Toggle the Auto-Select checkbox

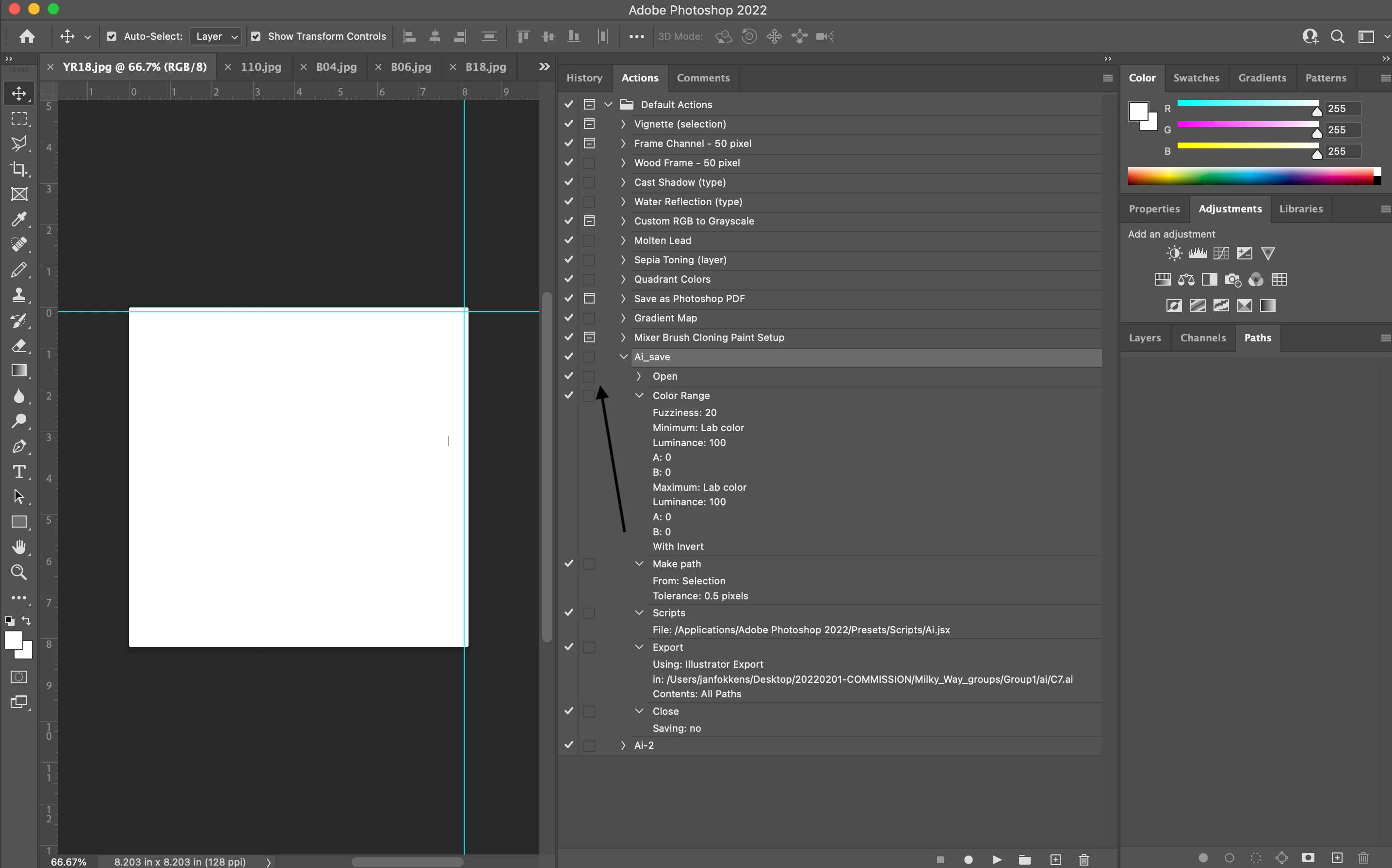(112, 36)
